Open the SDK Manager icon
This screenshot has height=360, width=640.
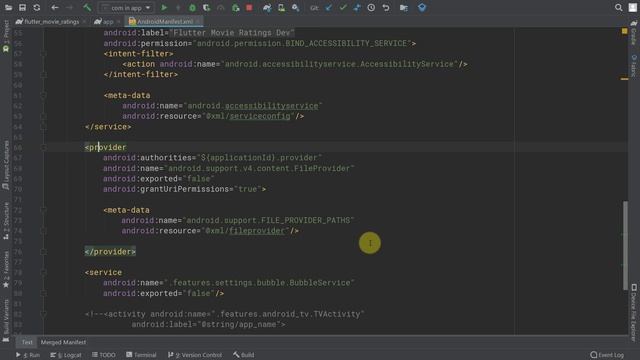[296, 8]
